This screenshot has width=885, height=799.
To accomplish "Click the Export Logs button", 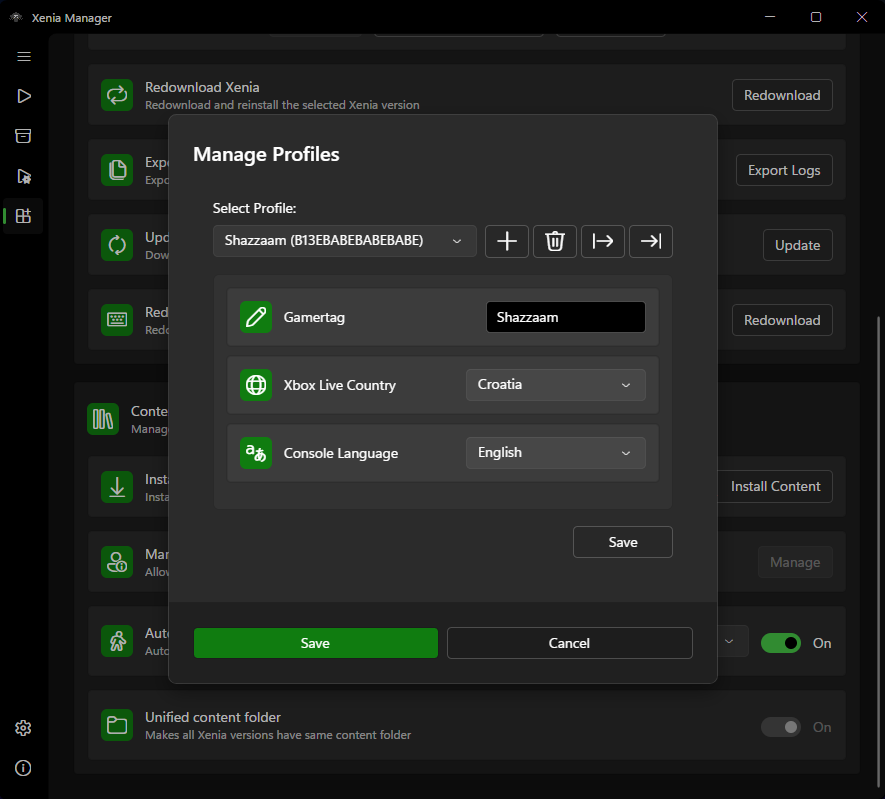I will click(783, 170).
